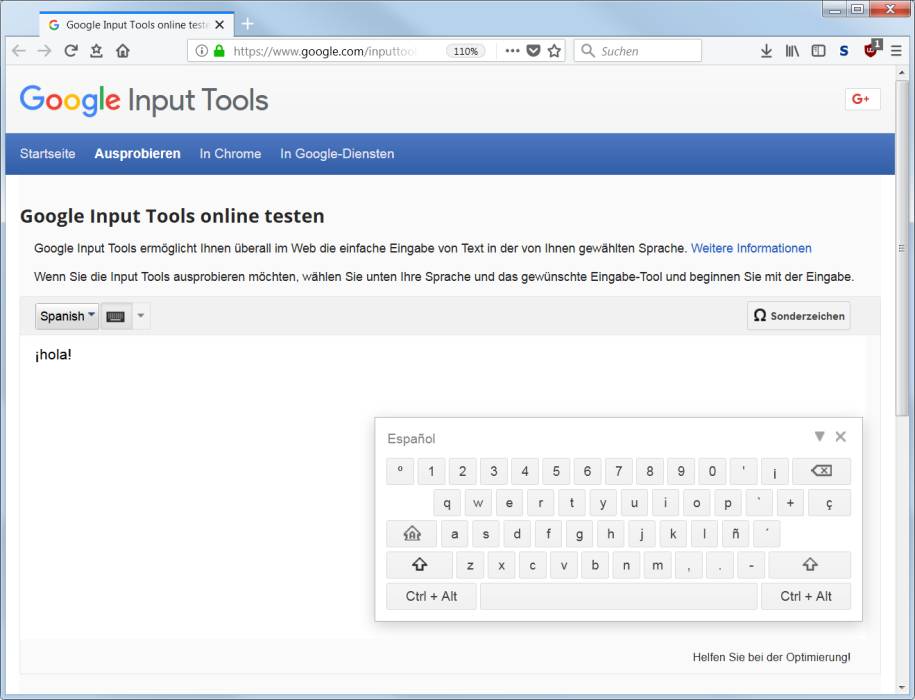The width and height of the screenshot is (915, 700).
Task: Open page actions three-dot menu
Action: 512,51
